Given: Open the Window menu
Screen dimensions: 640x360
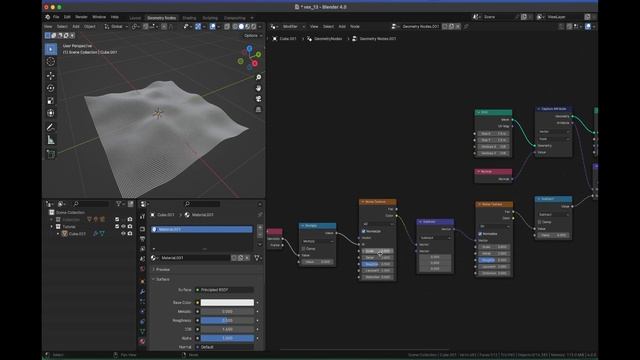Looking at the screenshot, I should 99,17.
